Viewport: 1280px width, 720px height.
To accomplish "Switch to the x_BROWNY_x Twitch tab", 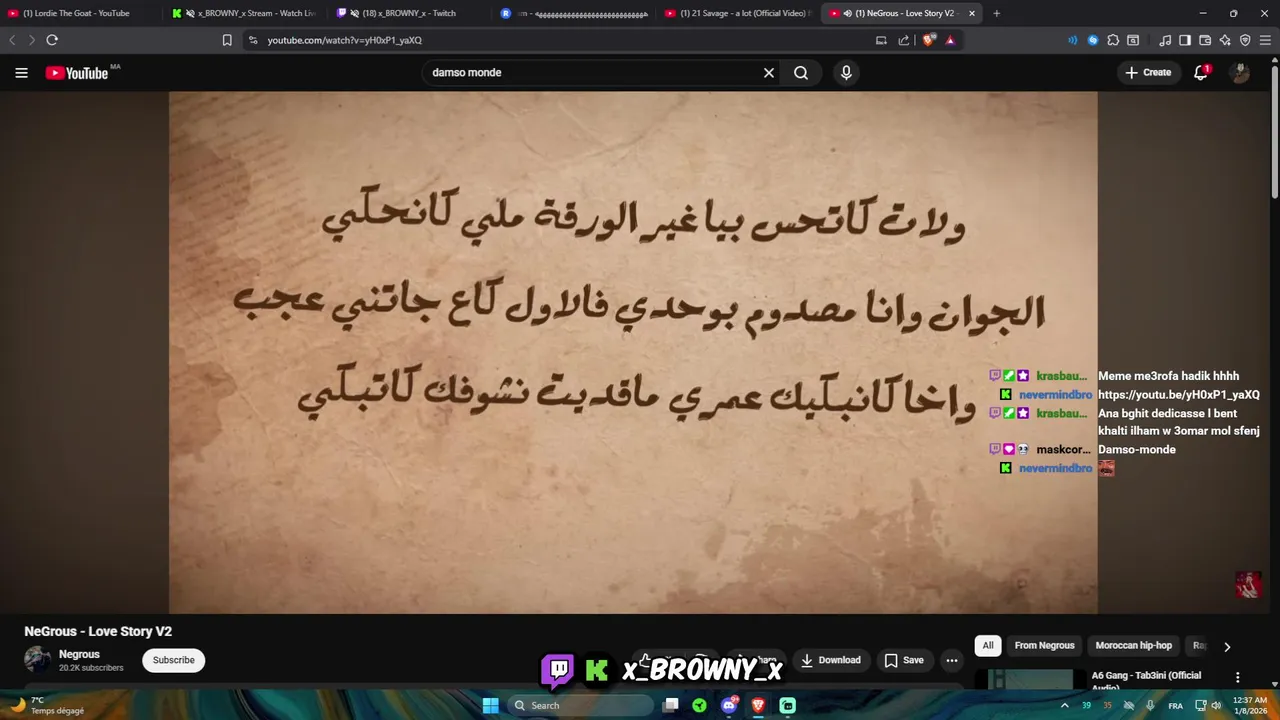I will tap(408, 13).
